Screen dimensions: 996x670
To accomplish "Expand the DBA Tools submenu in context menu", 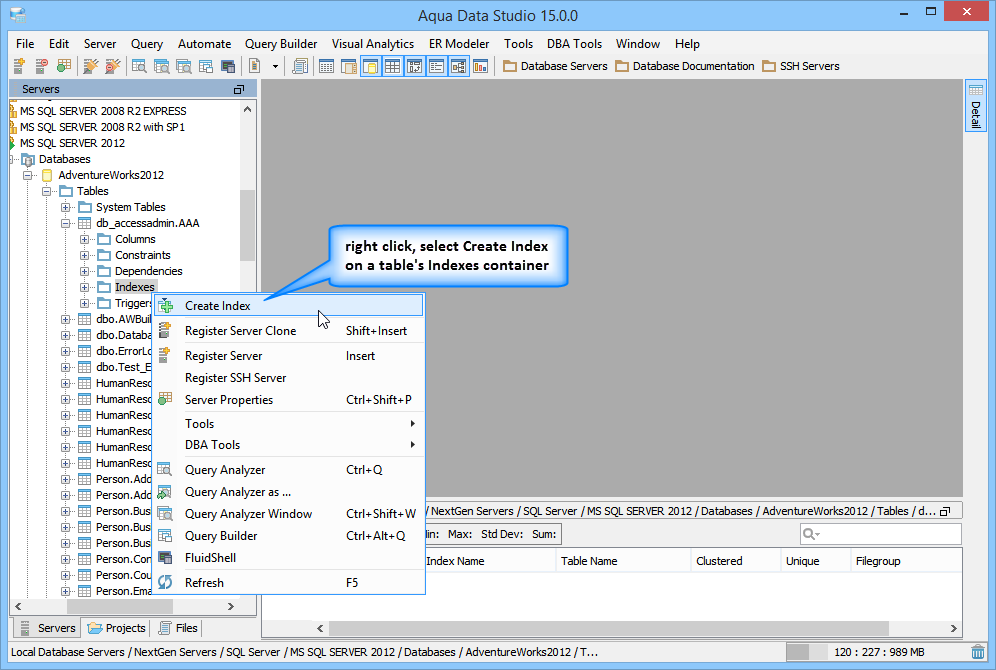I will coord(289,445).
